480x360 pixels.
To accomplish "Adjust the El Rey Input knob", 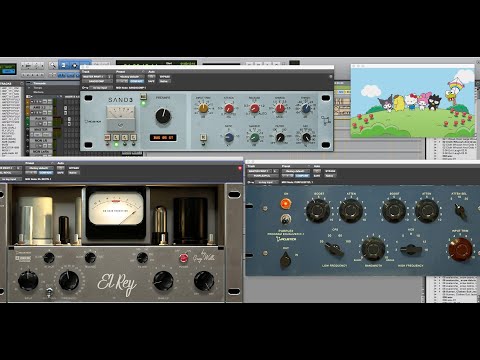I will [28, 280].
